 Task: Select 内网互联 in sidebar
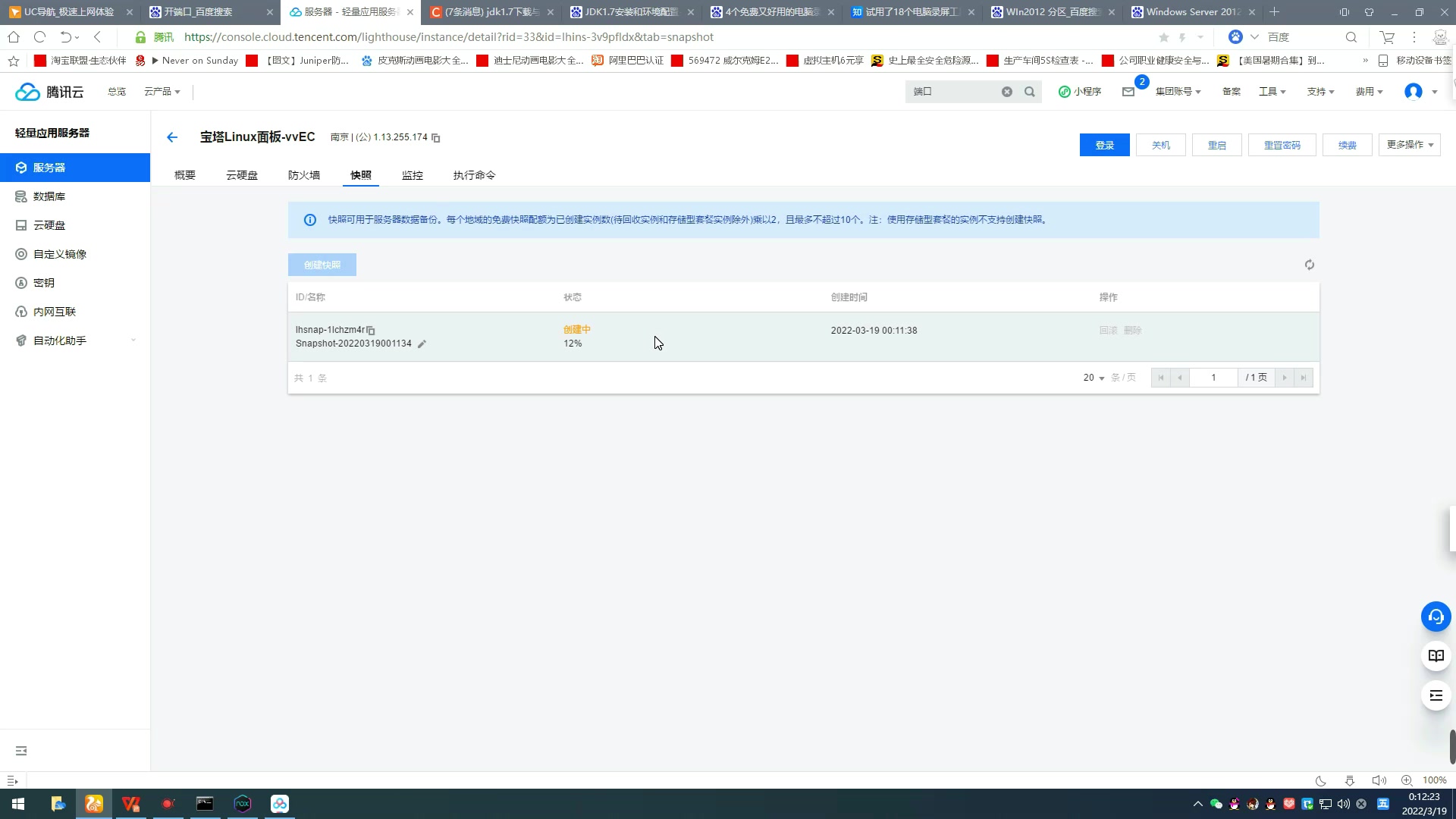point(75,312)
